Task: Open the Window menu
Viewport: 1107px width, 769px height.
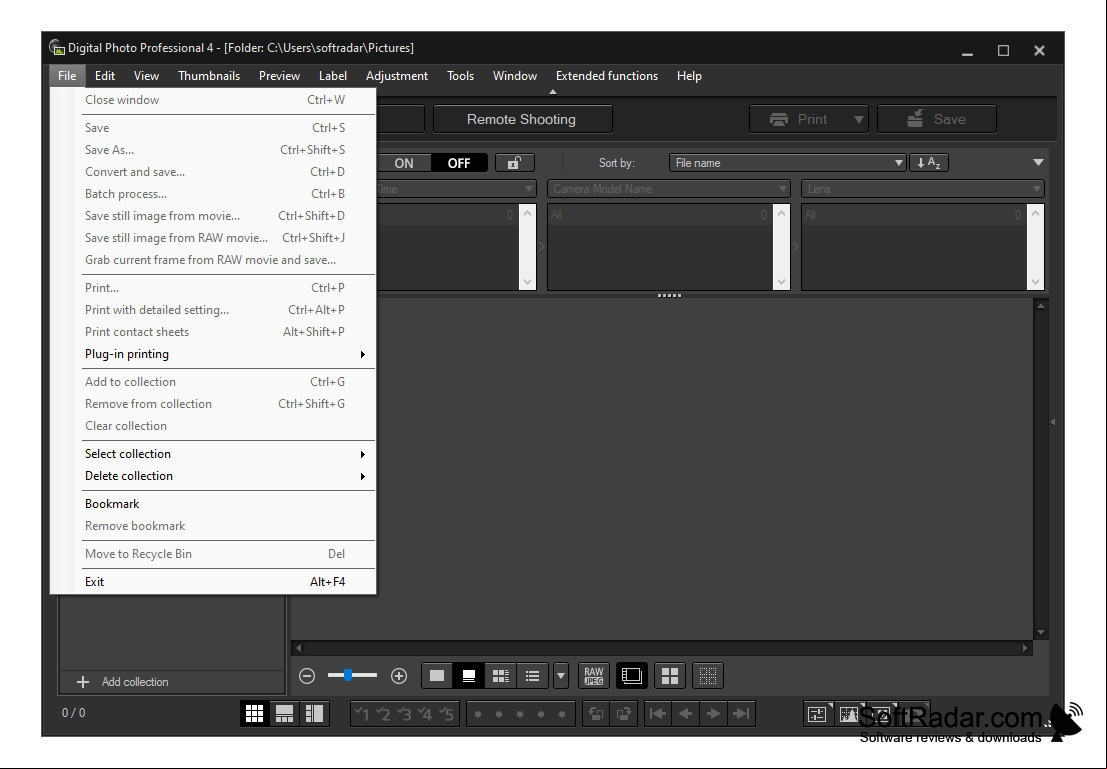Action: click(x=515, y=76)
